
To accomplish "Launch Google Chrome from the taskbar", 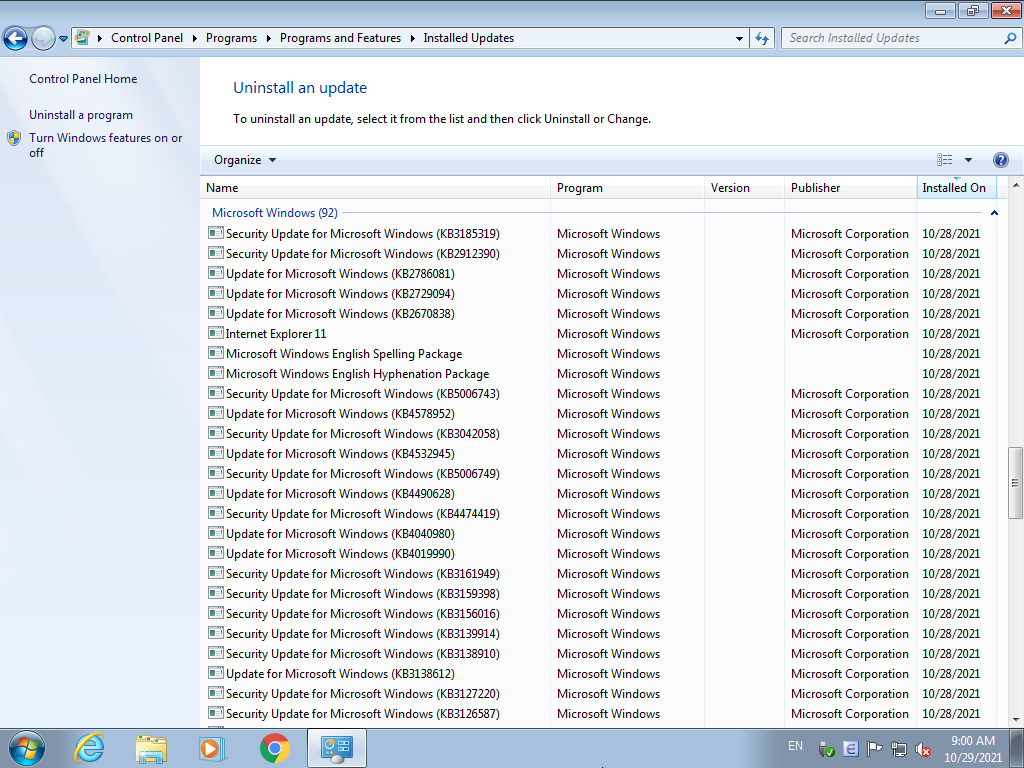I will 275,747.
